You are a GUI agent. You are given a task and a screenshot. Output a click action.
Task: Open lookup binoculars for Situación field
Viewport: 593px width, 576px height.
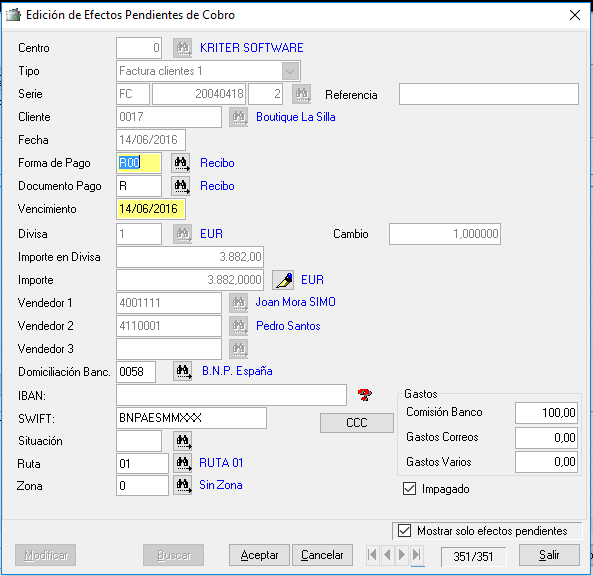tap(183, 441)
